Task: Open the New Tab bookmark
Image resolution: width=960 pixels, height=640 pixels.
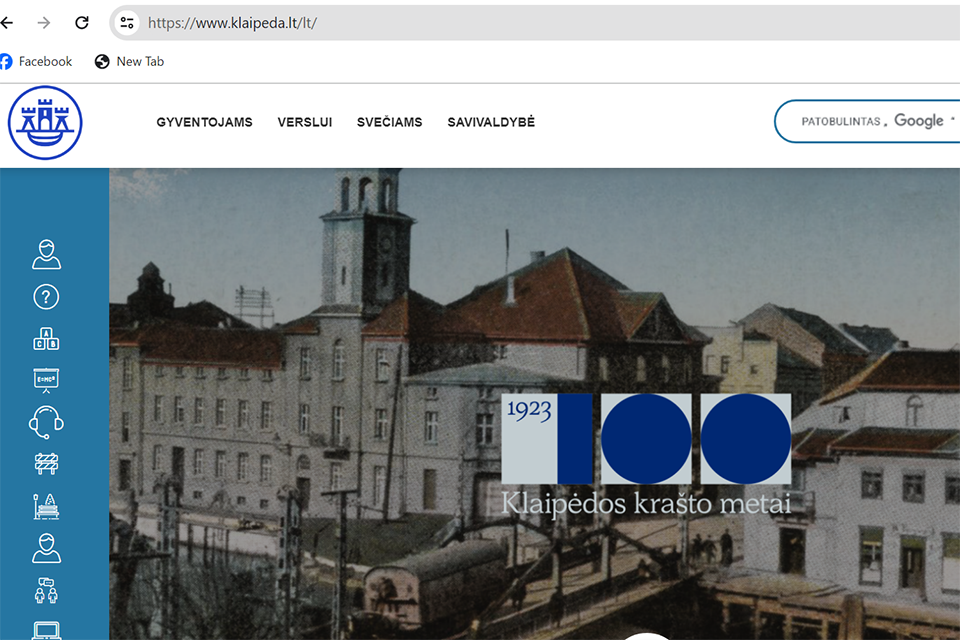Action: [x=129, y=62]
